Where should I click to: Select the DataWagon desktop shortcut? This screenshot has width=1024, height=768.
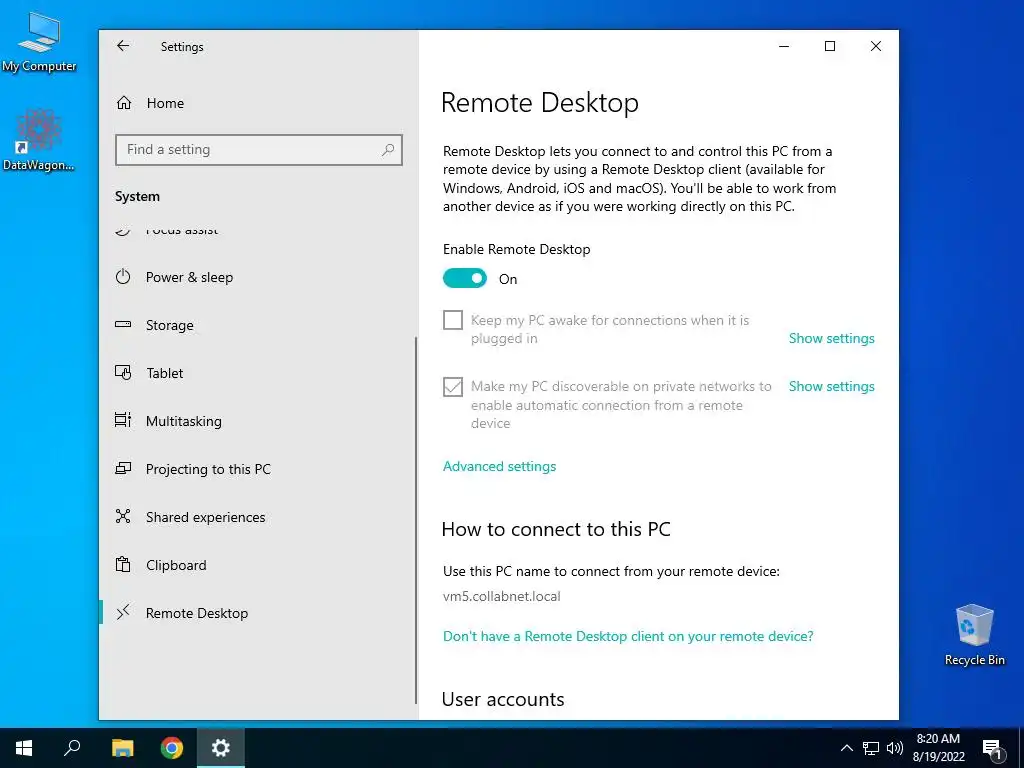39,140
